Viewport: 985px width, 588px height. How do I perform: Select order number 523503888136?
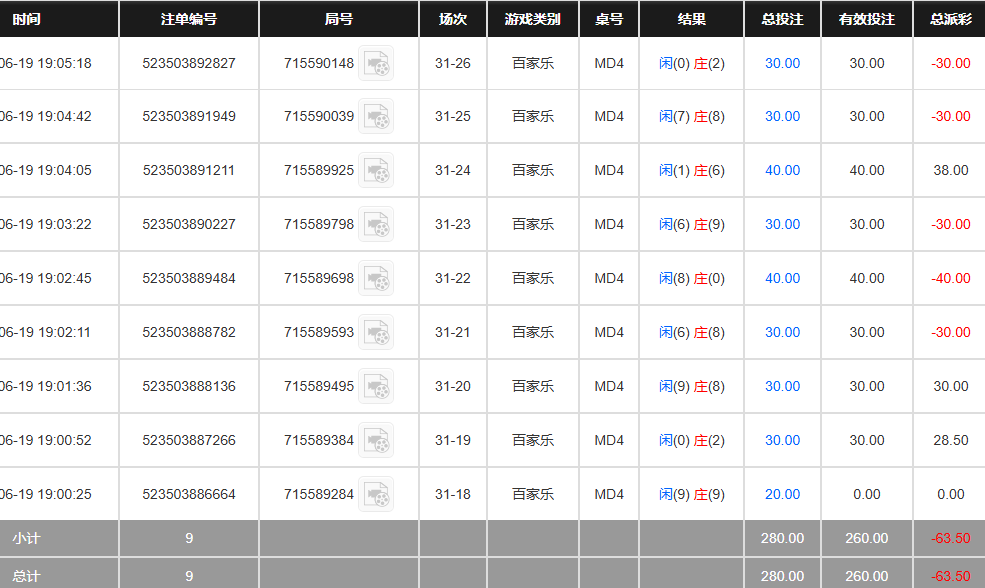[189, 386]
